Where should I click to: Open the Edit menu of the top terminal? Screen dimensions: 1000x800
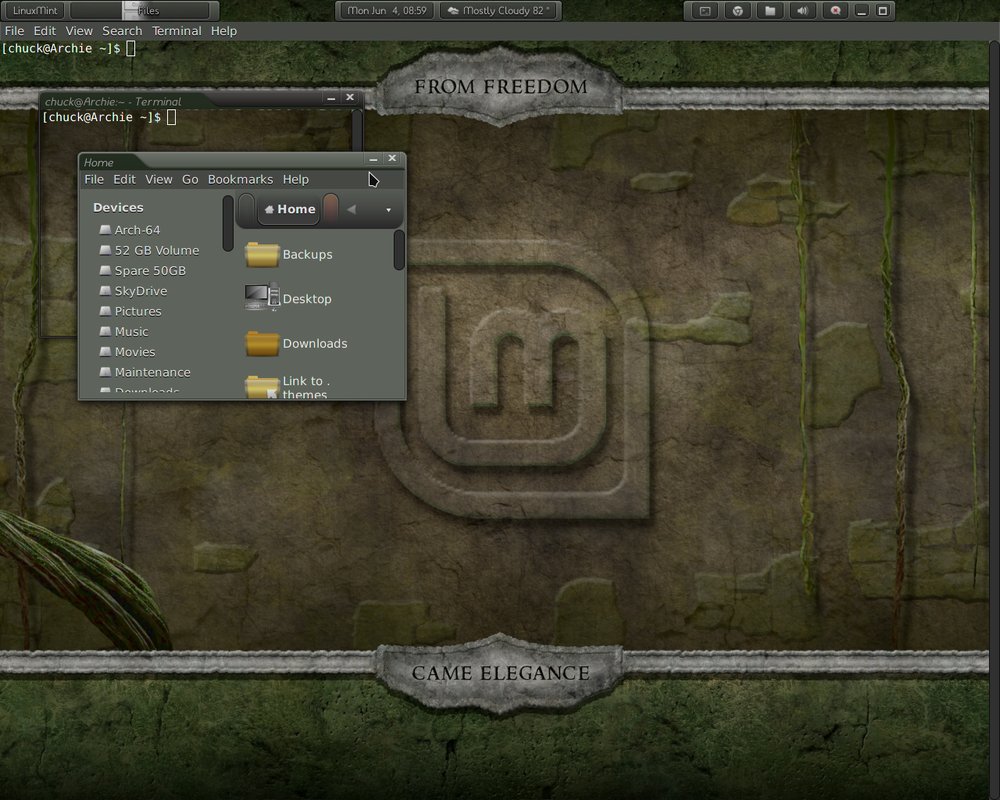click(x=45, y=31)
